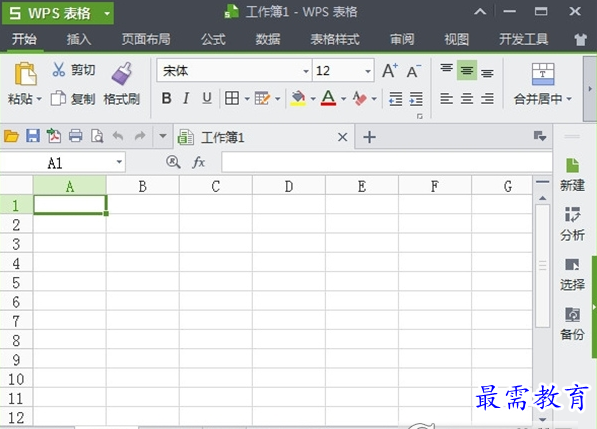Viewport: 597px width, 429px height.
Task: Close the 工作簿1 document tab
Action: (342, 137)
